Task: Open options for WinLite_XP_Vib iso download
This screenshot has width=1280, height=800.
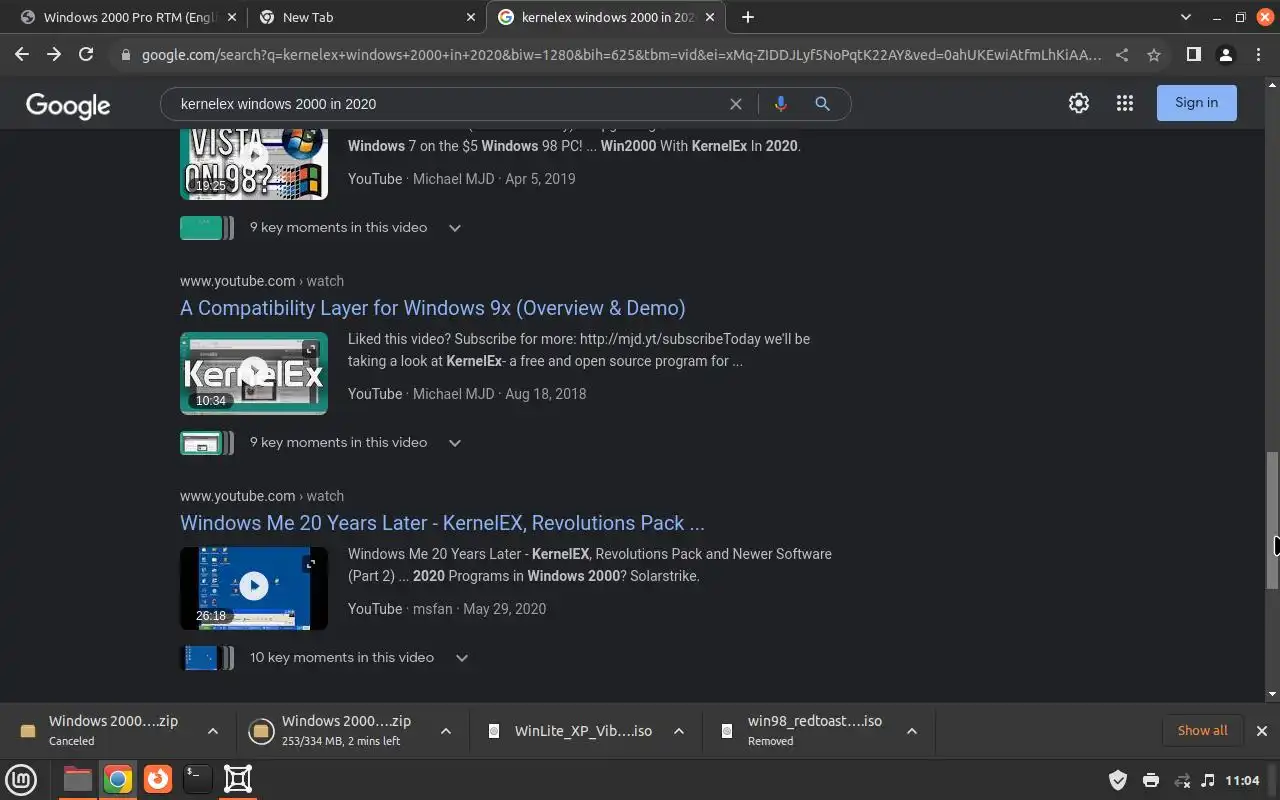Action: click(x=679, y=731)
